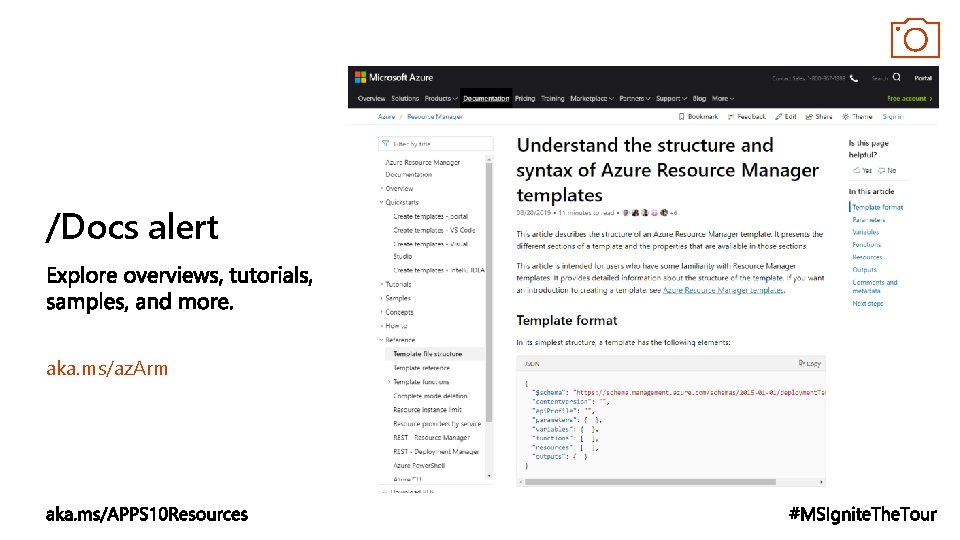Image resolution: width=960 pixels, height=540 pixels.
Task: Jump to Outputs section link
Action: (x=864, y=269)
